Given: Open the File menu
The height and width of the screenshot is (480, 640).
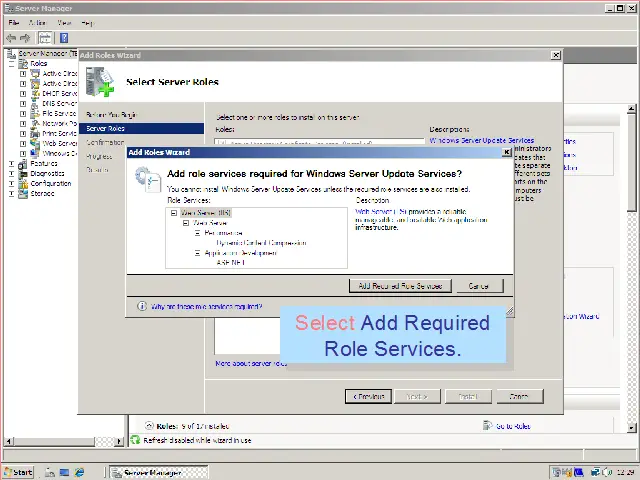Looking at the screenshot, I should 14,22.
